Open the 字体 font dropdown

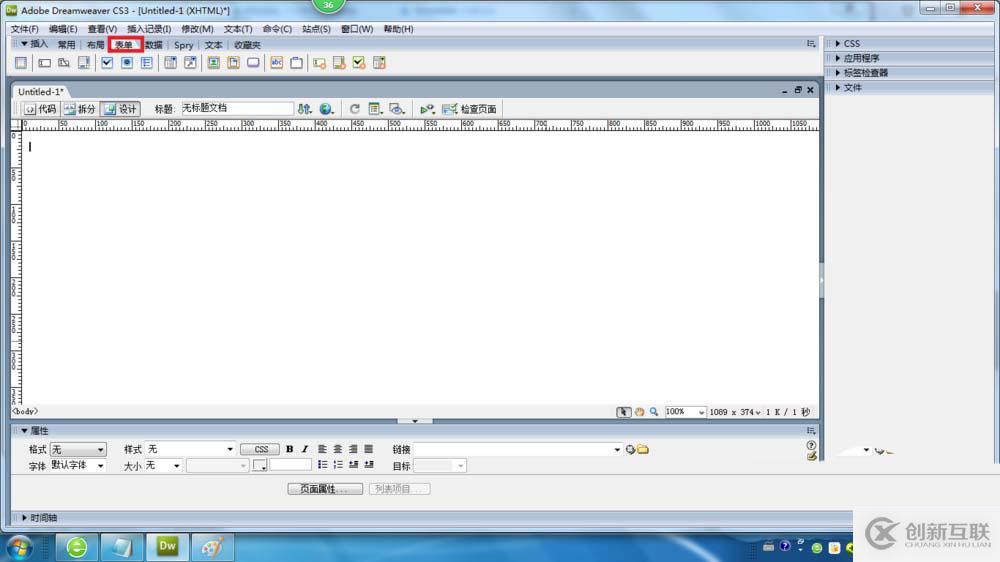point(78,466)
